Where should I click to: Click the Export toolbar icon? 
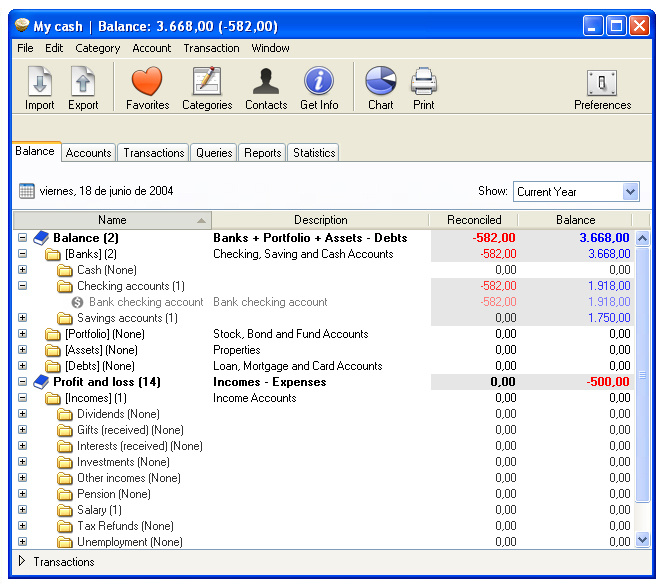click(83, 87)
